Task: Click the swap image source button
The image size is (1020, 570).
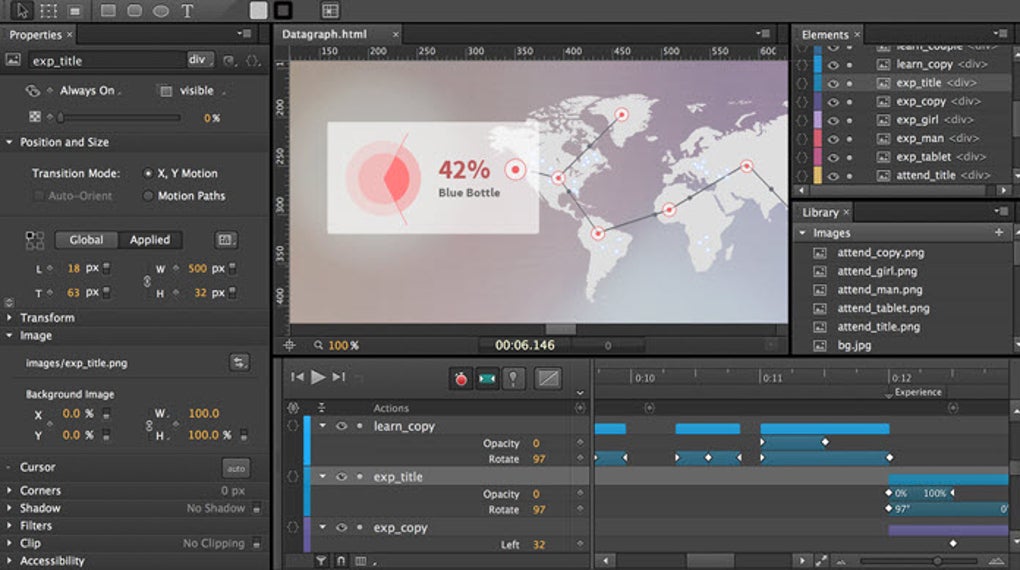Action: [239, 362]
